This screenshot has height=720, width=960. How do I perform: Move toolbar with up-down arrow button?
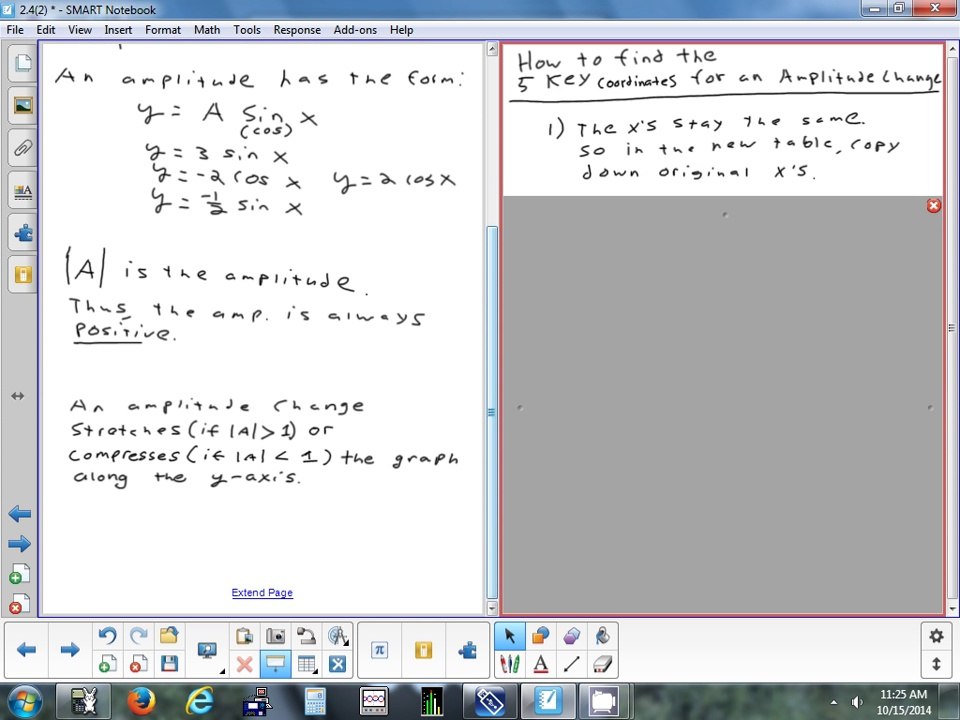(936, 664)
